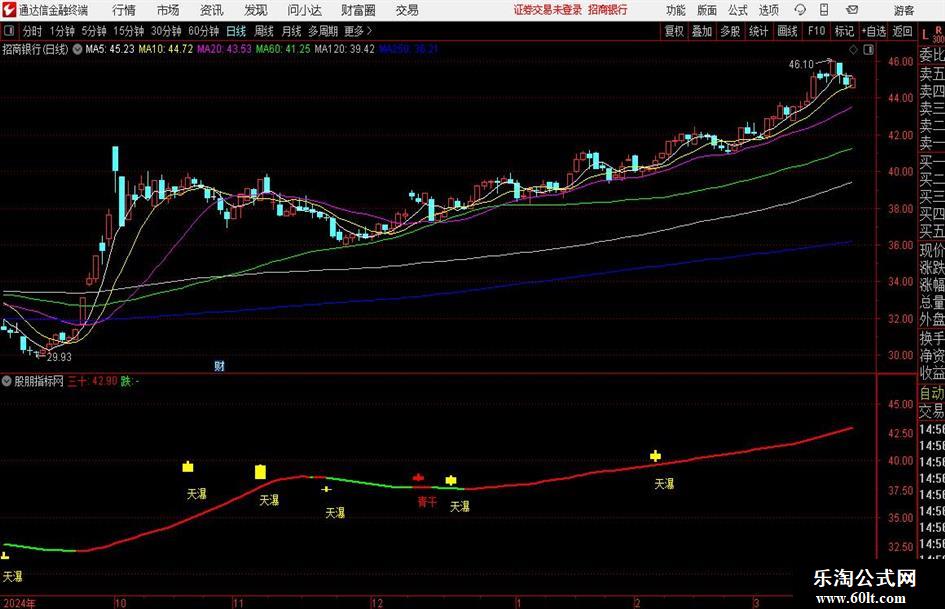The height and width of the screenshot is (609, 945).
Task: Open the 发现 menu
Action: pos(256,10)
